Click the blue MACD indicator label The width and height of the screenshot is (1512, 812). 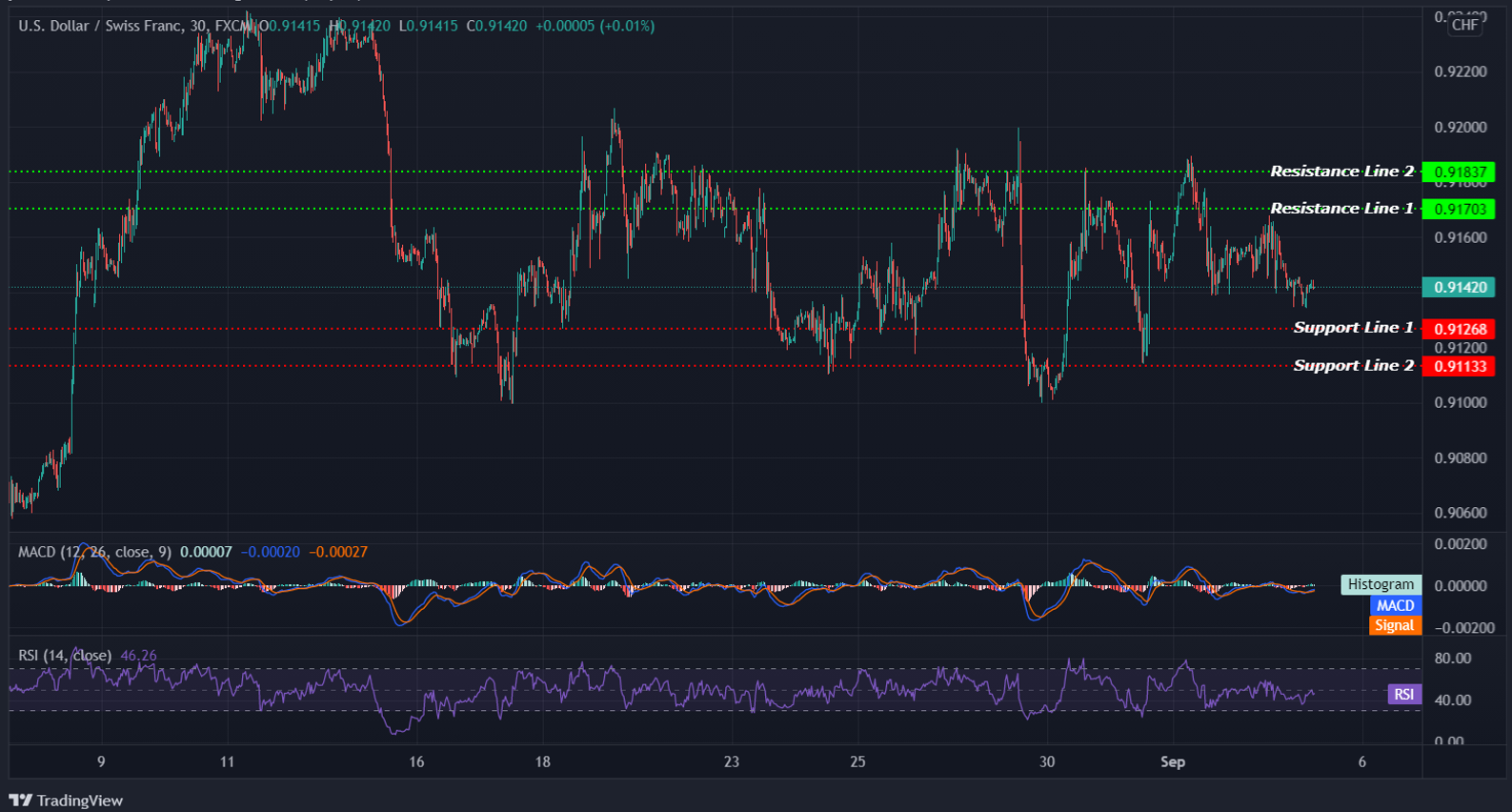[x=1395, y=605]
